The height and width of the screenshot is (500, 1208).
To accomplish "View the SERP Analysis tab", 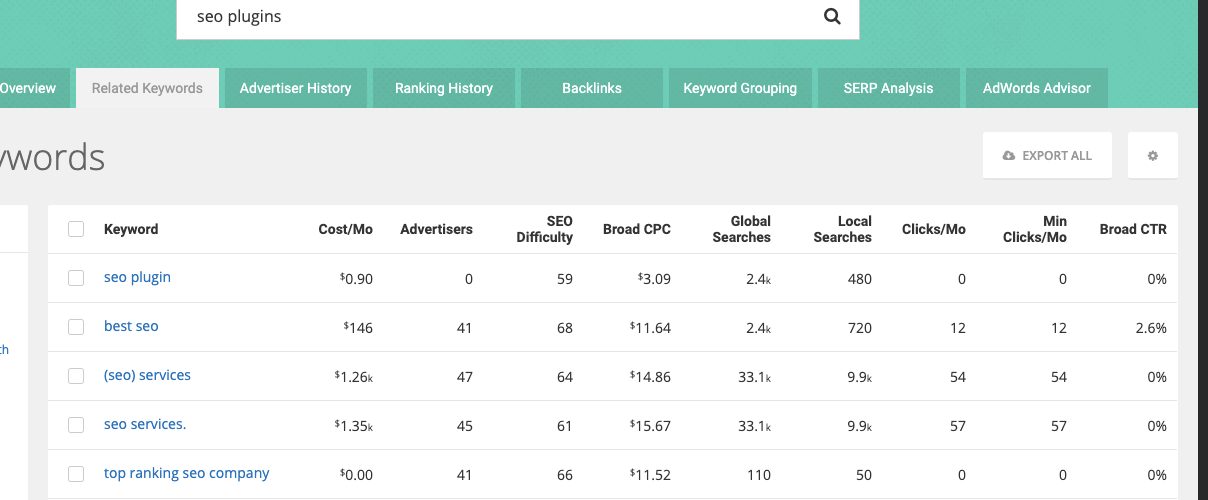I will coord(888,88).
